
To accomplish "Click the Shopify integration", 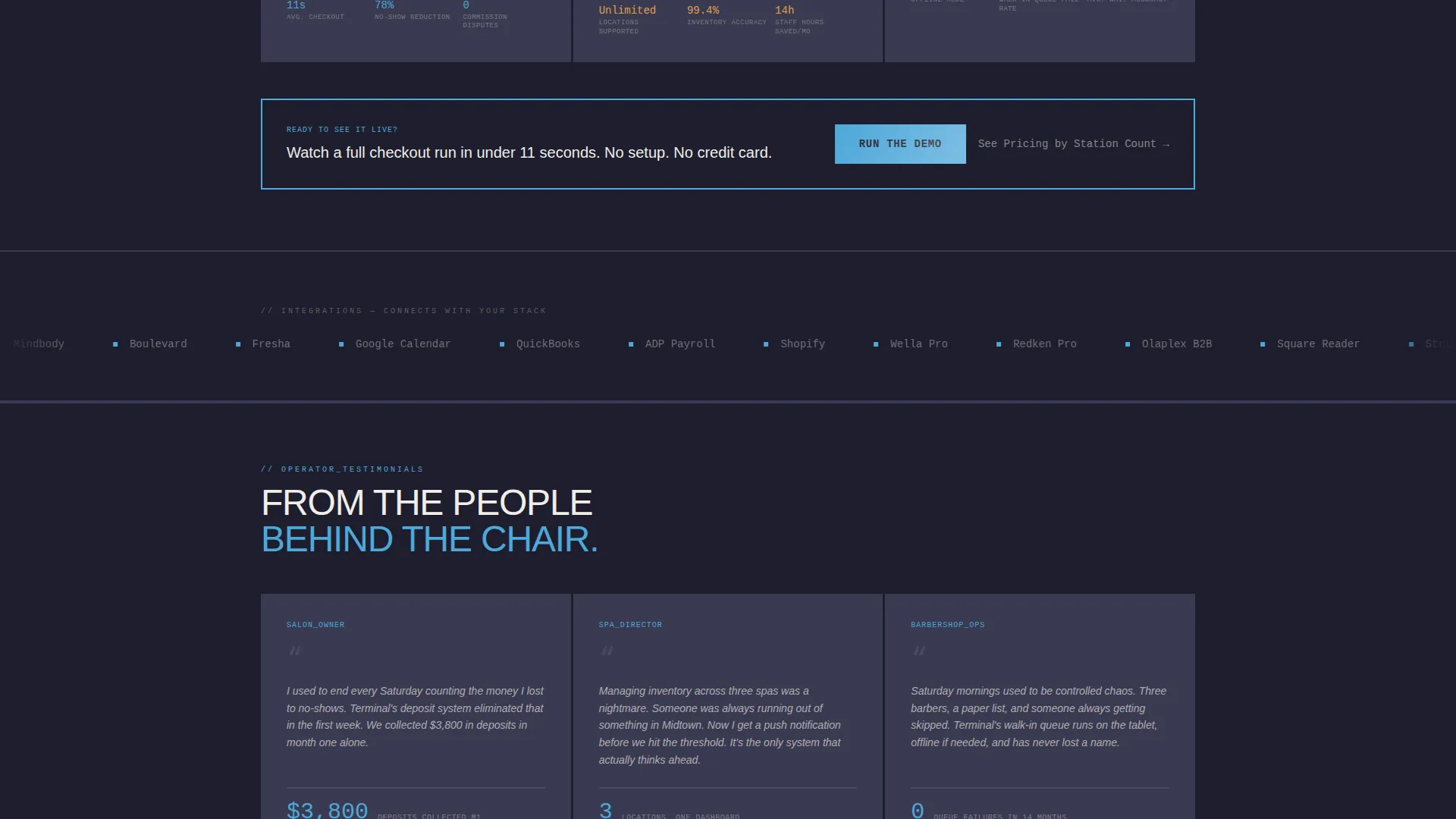I will click(x=802, y=344).
